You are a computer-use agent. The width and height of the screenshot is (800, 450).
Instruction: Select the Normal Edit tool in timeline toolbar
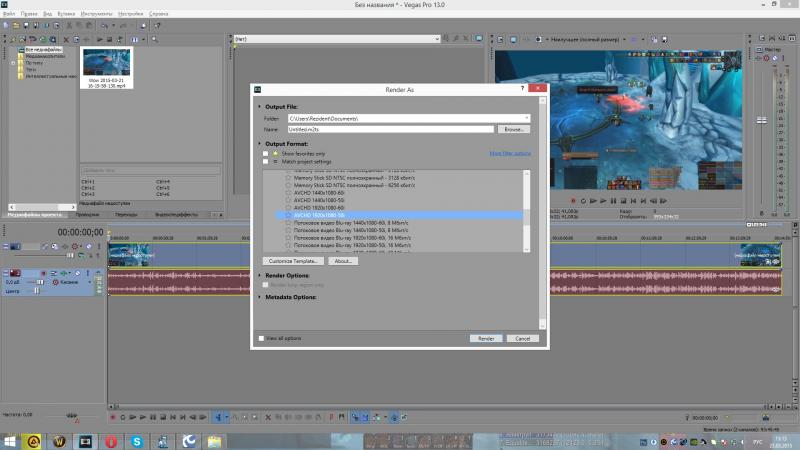pos(218,417)
